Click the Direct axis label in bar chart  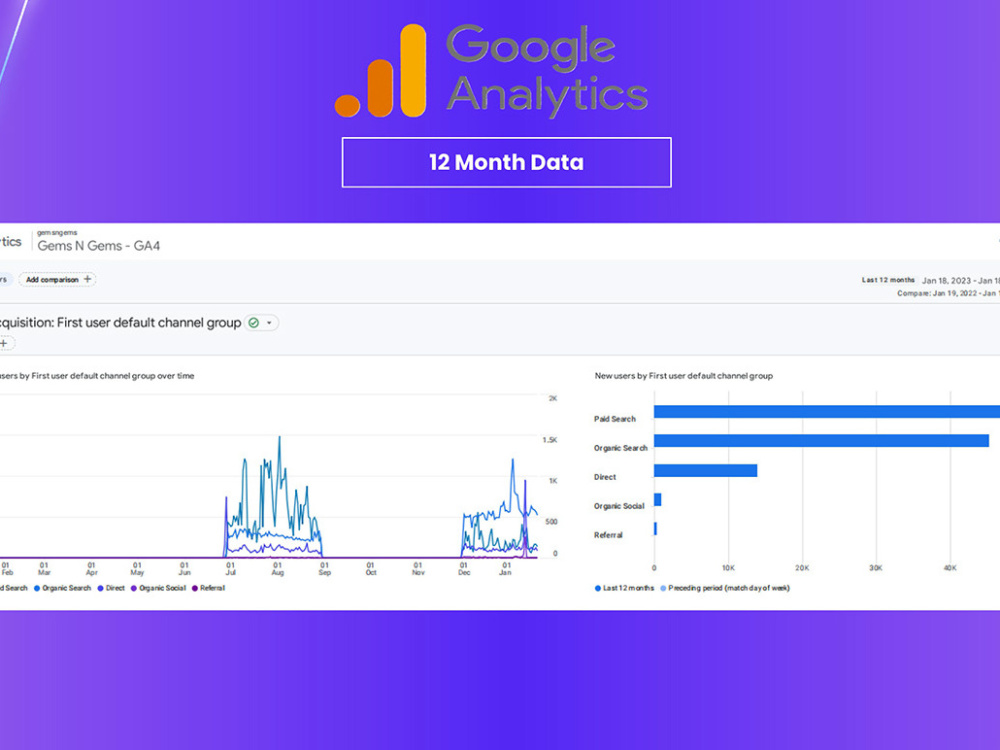click(605, 477)
